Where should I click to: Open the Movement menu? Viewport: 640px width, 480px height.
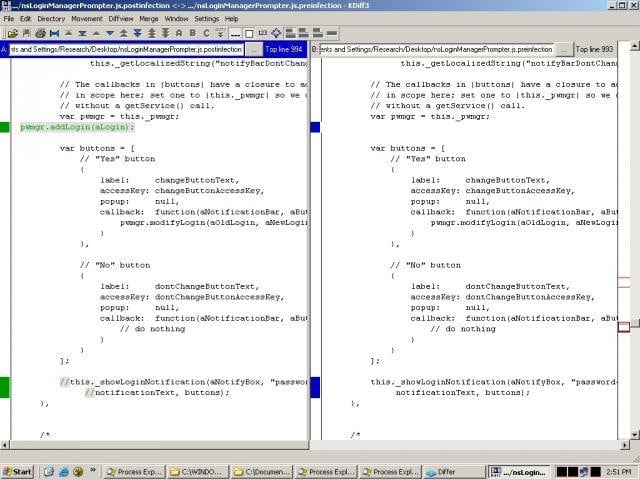[x=87, y=19]
